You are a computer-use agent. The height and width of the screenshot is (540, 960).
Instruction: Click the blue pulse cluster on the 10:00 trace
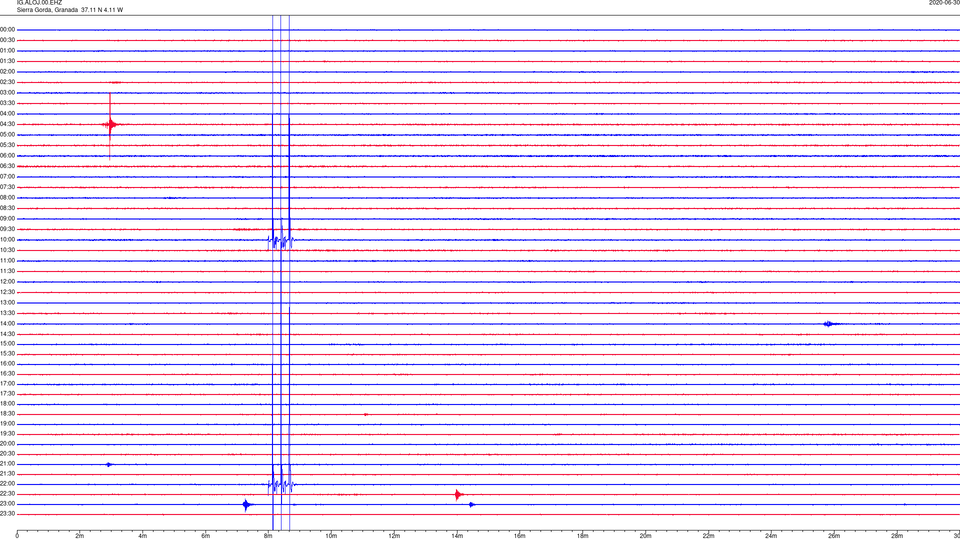[x=280, y=241]
